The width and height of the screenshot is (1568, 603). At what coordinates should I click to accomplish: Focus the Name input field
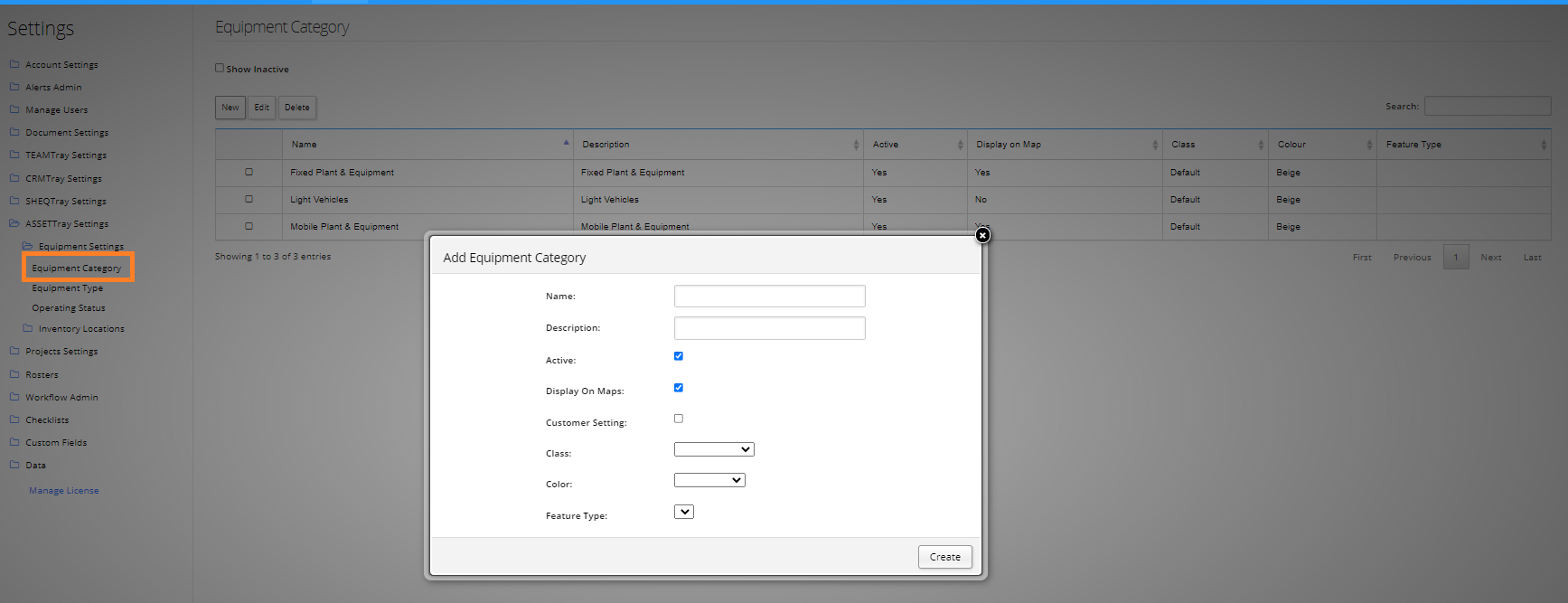click(x=770, y=297)
